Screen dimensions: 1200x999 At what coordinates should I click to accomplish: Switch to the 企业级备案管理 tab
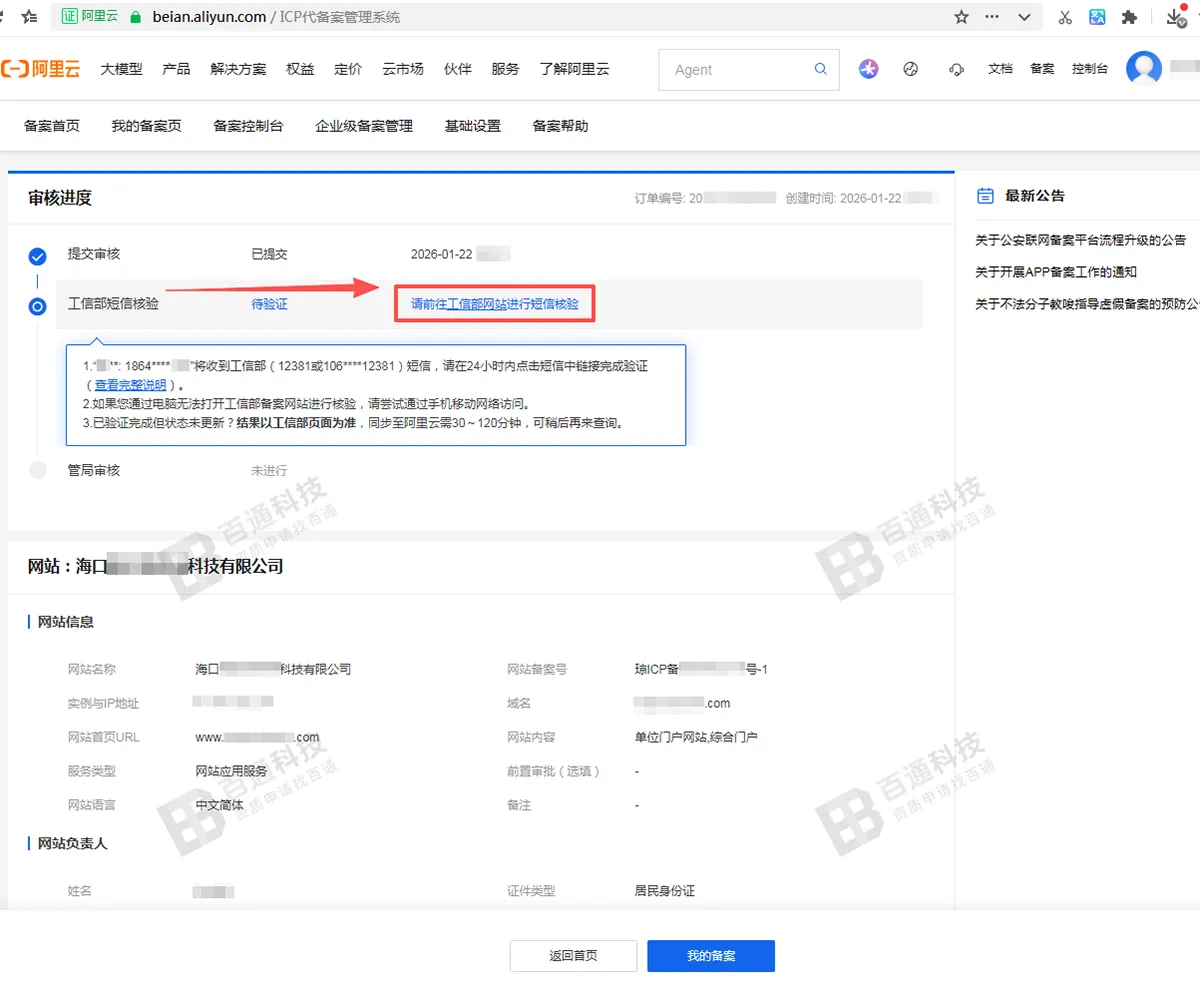[364, 126]
